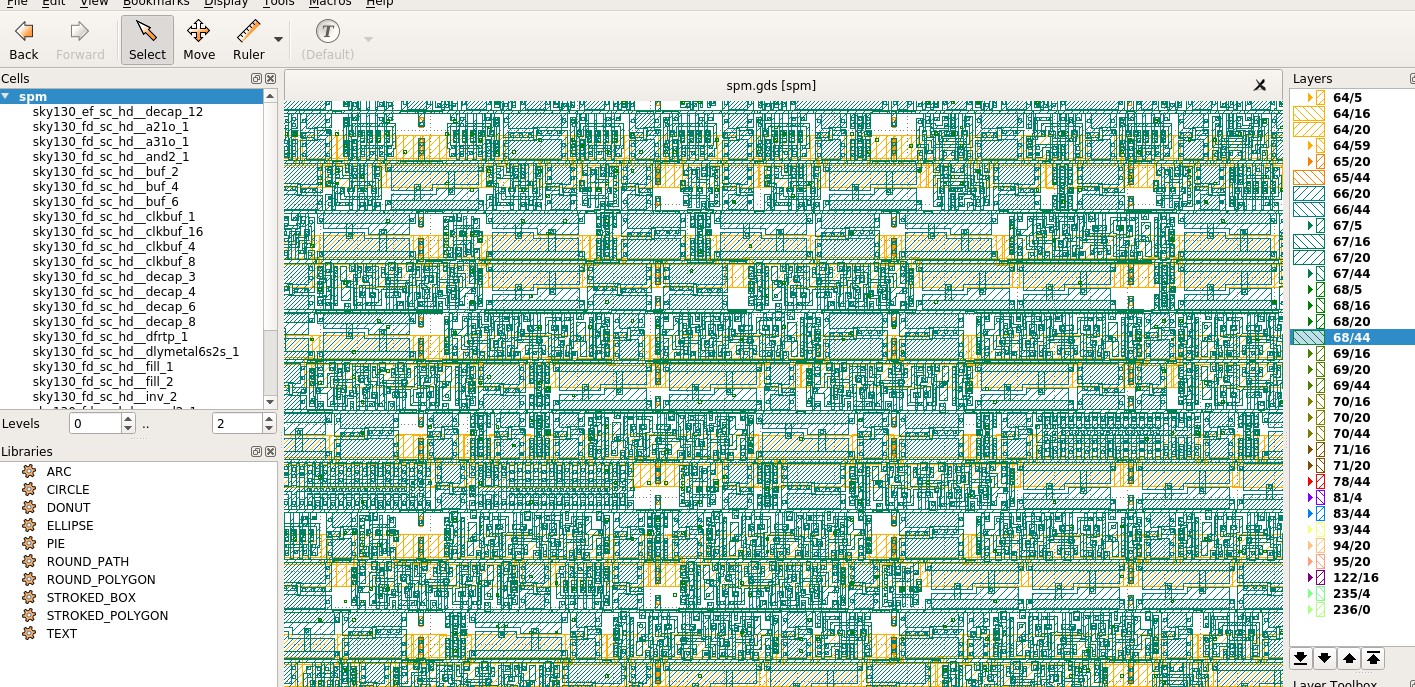Viewport: 1415px width, 687px height.
Task: Move selected layer to bottom of list
Action: click(x=1301, y=658)
